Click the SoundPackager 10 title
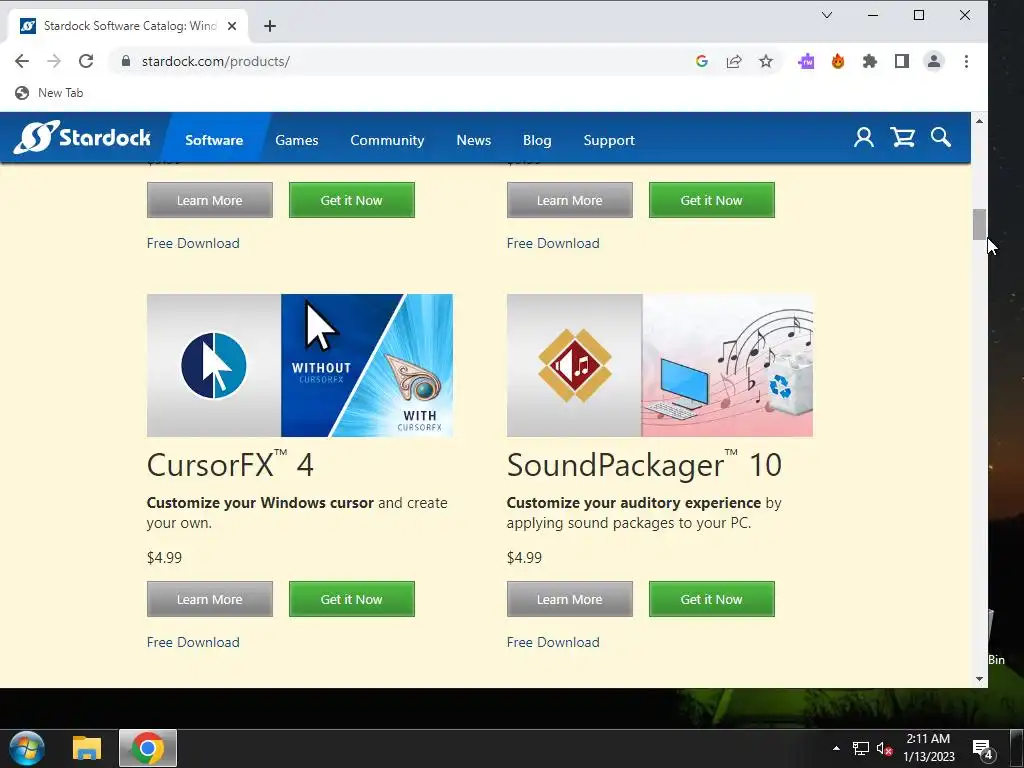The height and width of the screenshot is (768, 1024). pyautogui.click(x=644, y=465)
